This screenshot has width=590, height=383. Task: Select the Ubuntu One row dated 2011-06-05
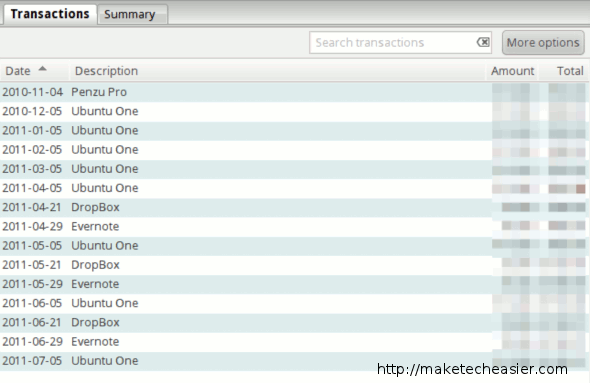click(295, 303)
